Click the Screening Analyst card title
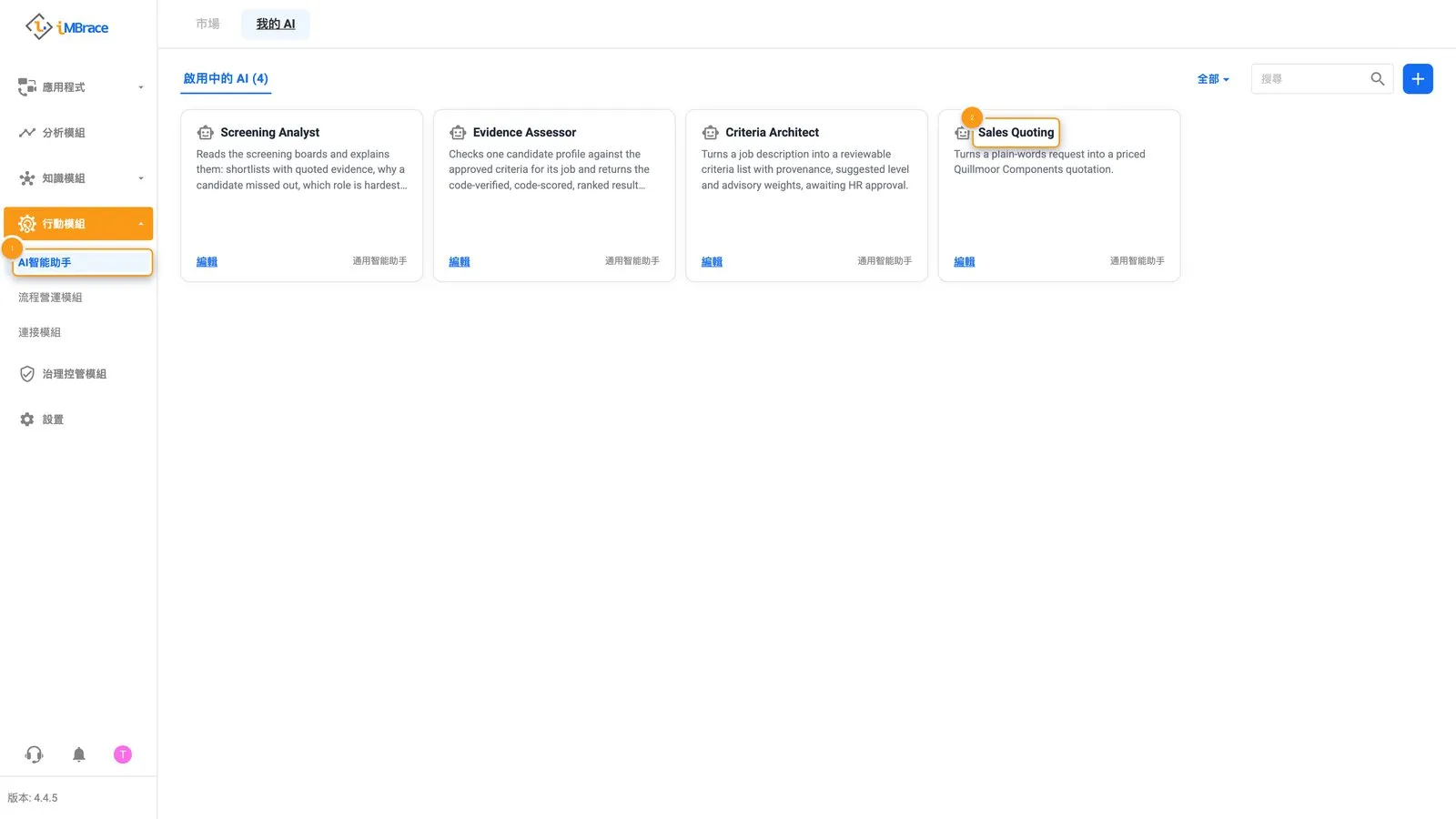1456x819 pixels. pyautogui.click(x=269, y=133)
